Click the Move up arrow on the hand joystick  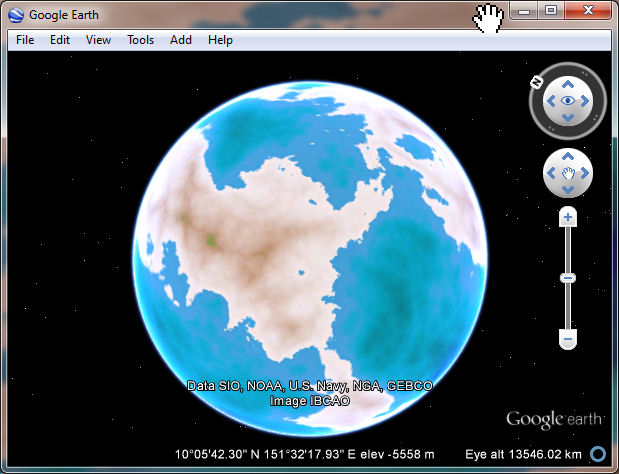(568, 156)
